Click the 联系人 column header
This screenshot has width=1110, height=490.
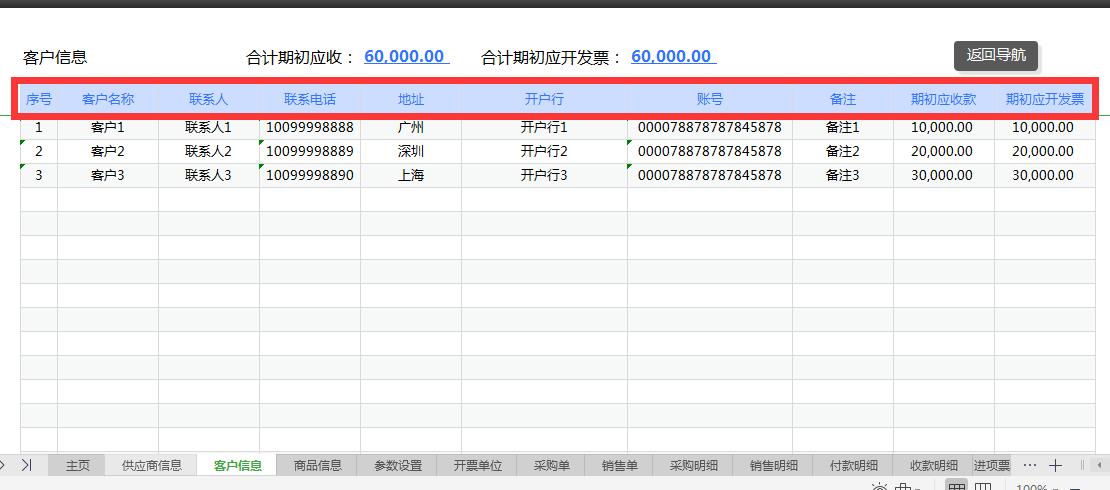209,99
